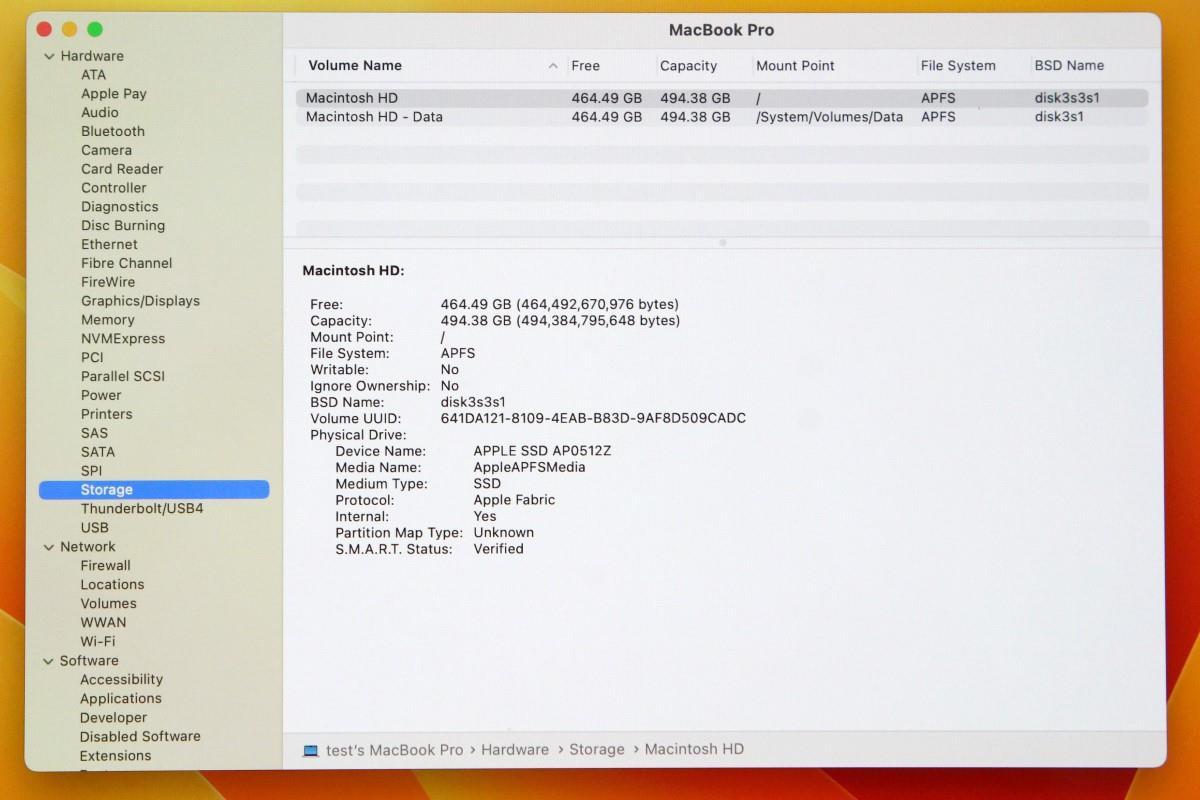Open the Printers entry

coord(107,415)
